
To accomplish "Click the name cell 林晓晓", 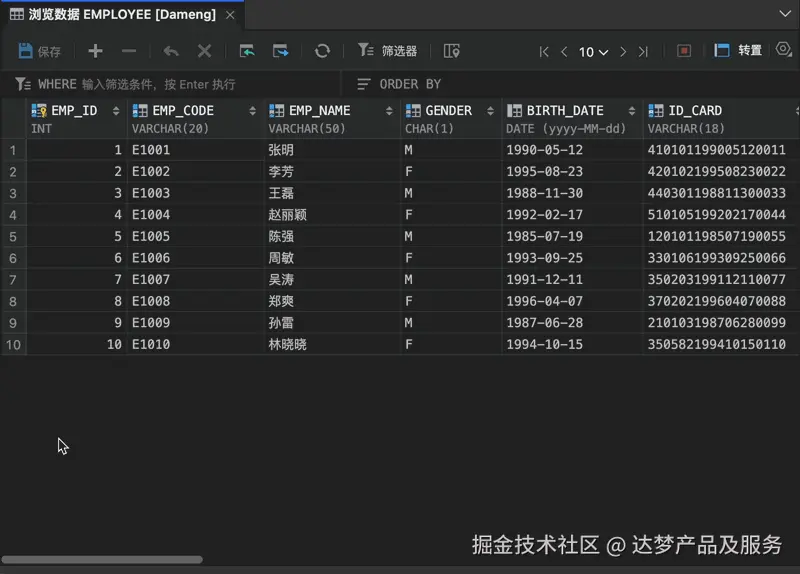I will click(332, 345).
